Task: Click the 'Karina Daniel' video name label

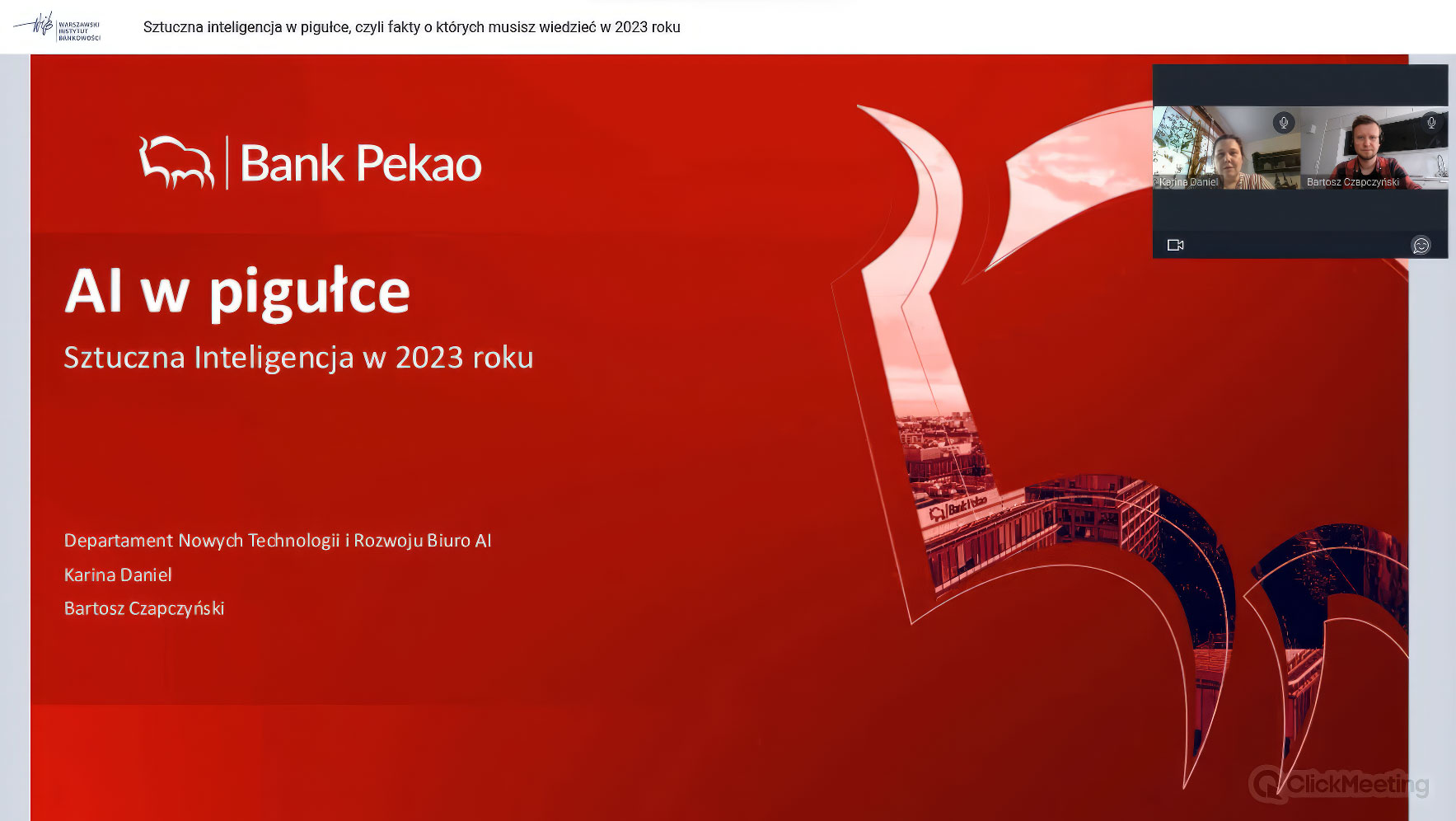Action: click(x=1188, y=182)
